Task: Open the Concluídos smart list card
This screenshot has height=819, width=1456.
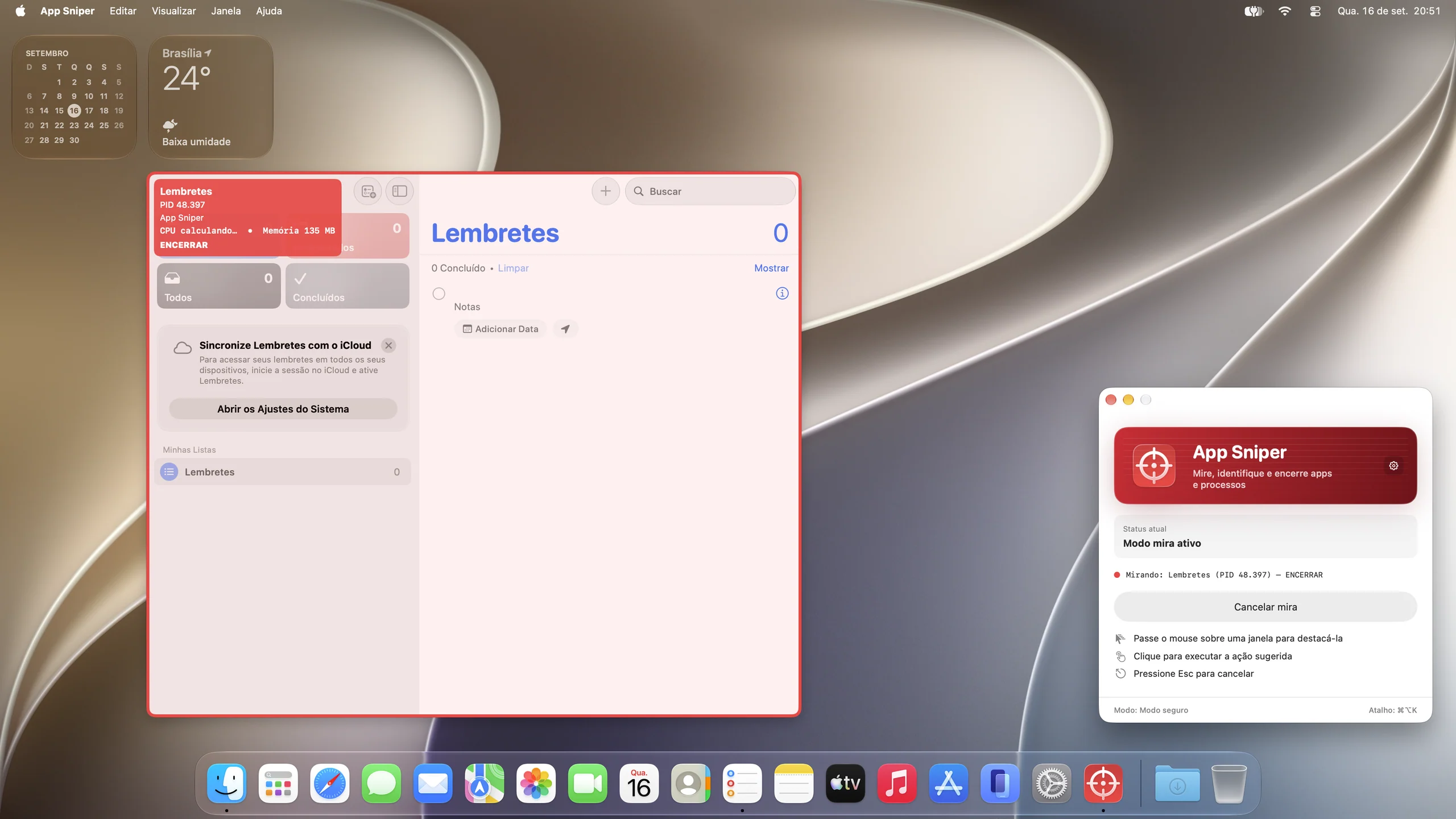Action: click(347, 286)
